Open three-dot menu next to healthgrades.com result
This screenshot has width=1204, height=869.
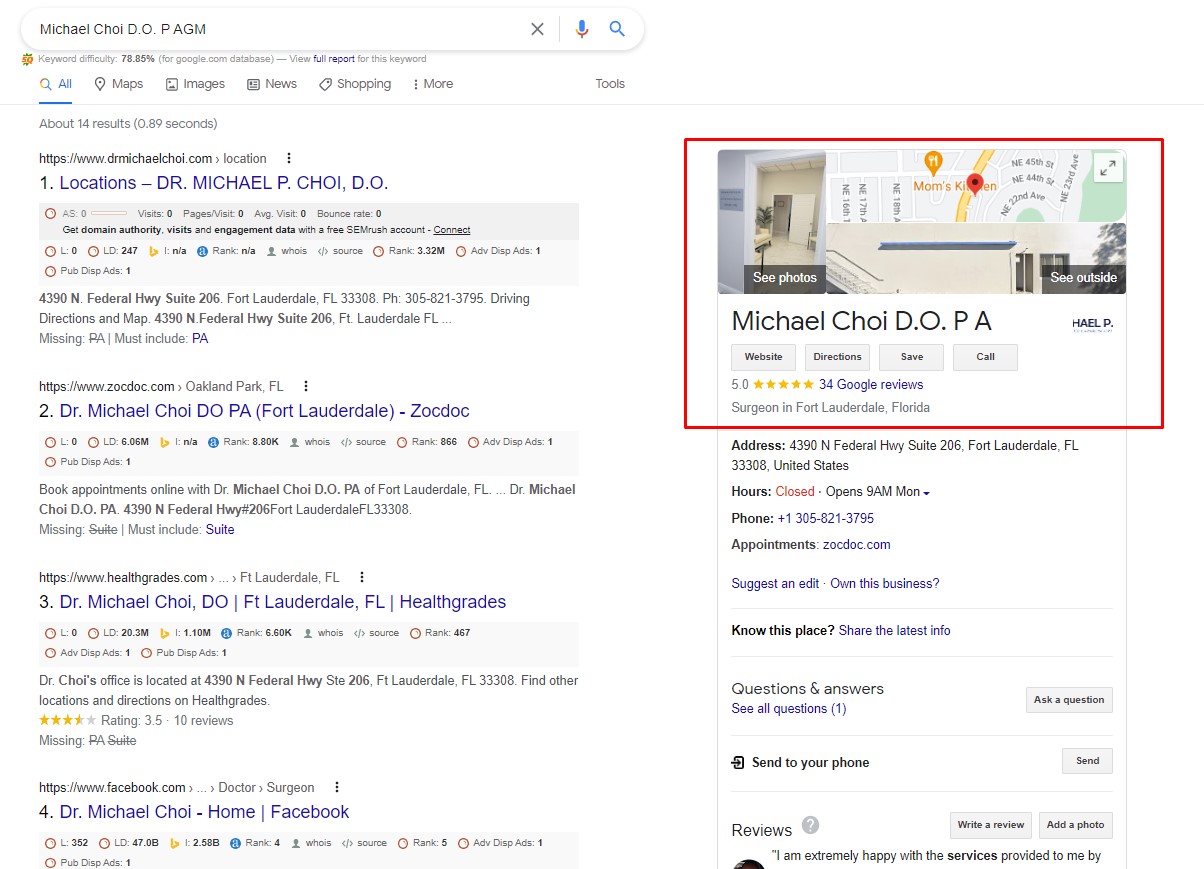[x=362, y=577]
